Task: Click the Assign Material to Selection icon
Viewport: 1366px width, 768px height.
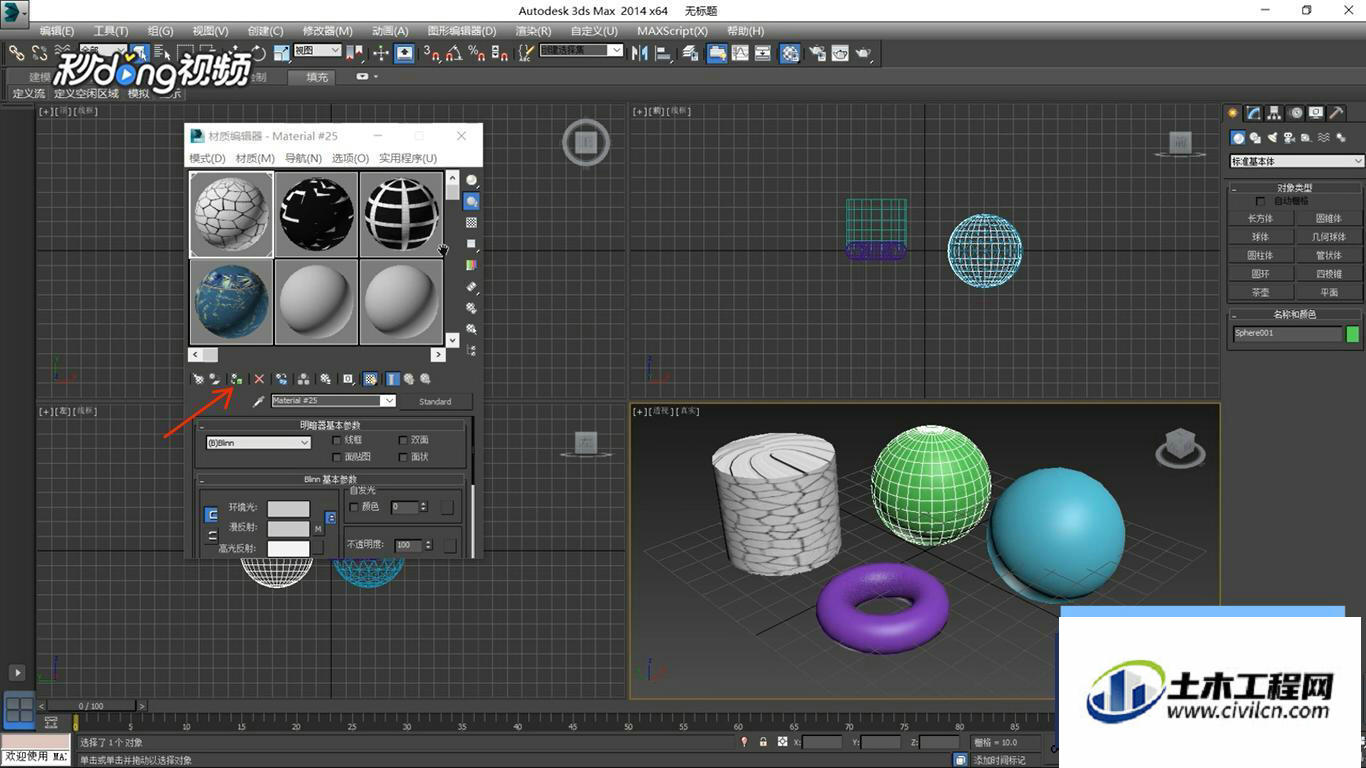Action: point(237,379)
